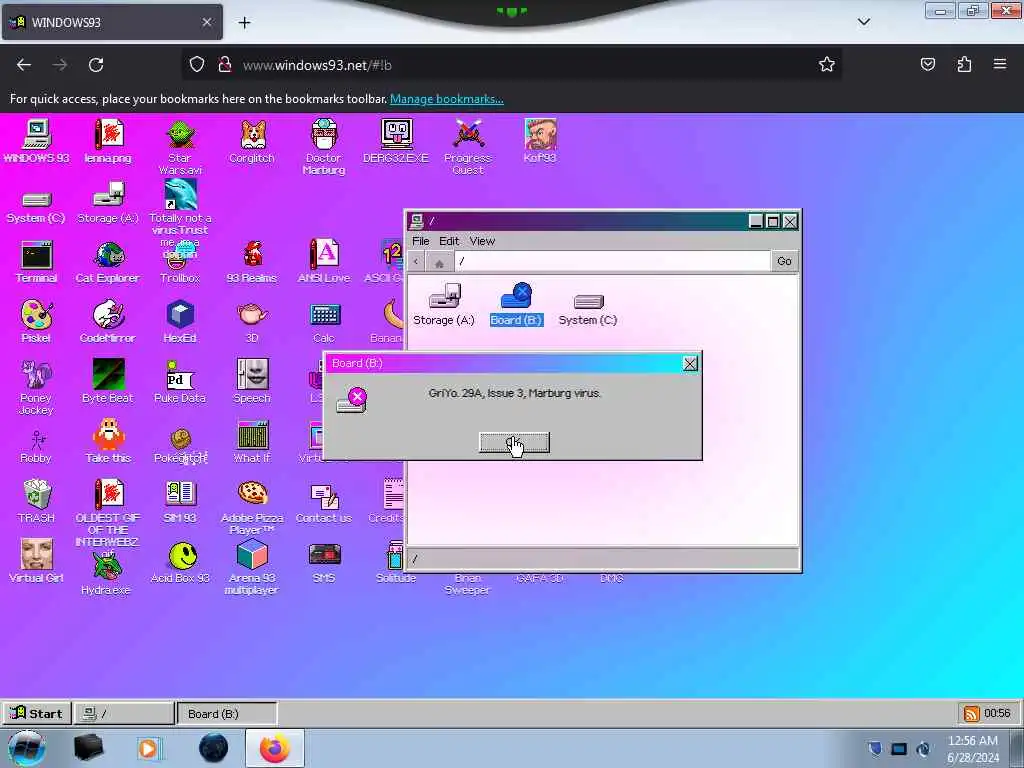Click the Go button in explorer

(784, 261)
